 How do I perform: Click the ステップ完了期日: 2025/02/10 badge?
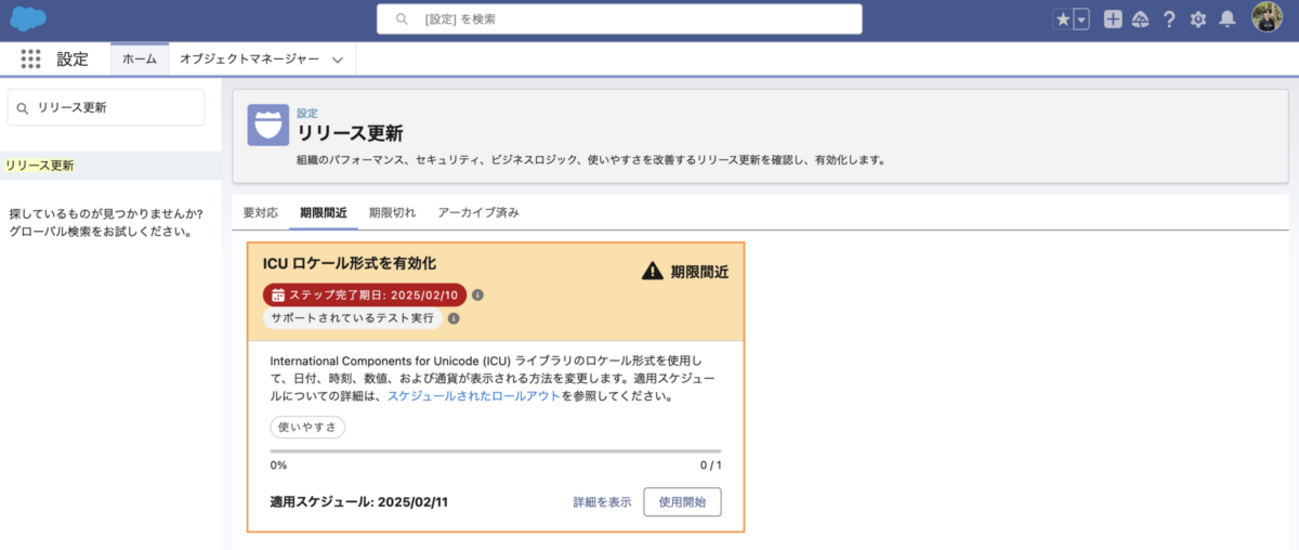click(x=365, y=295)
